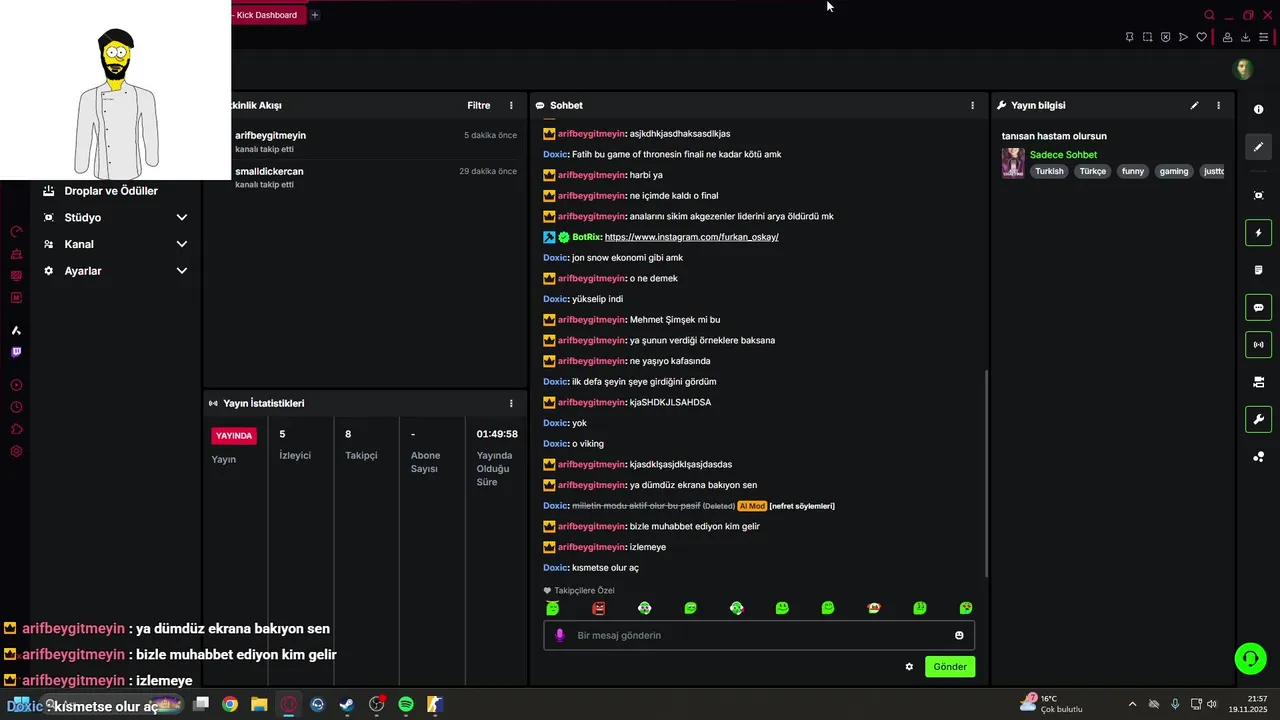
Task: Open File Explorer from Windows taskbar
Action: 259,704
